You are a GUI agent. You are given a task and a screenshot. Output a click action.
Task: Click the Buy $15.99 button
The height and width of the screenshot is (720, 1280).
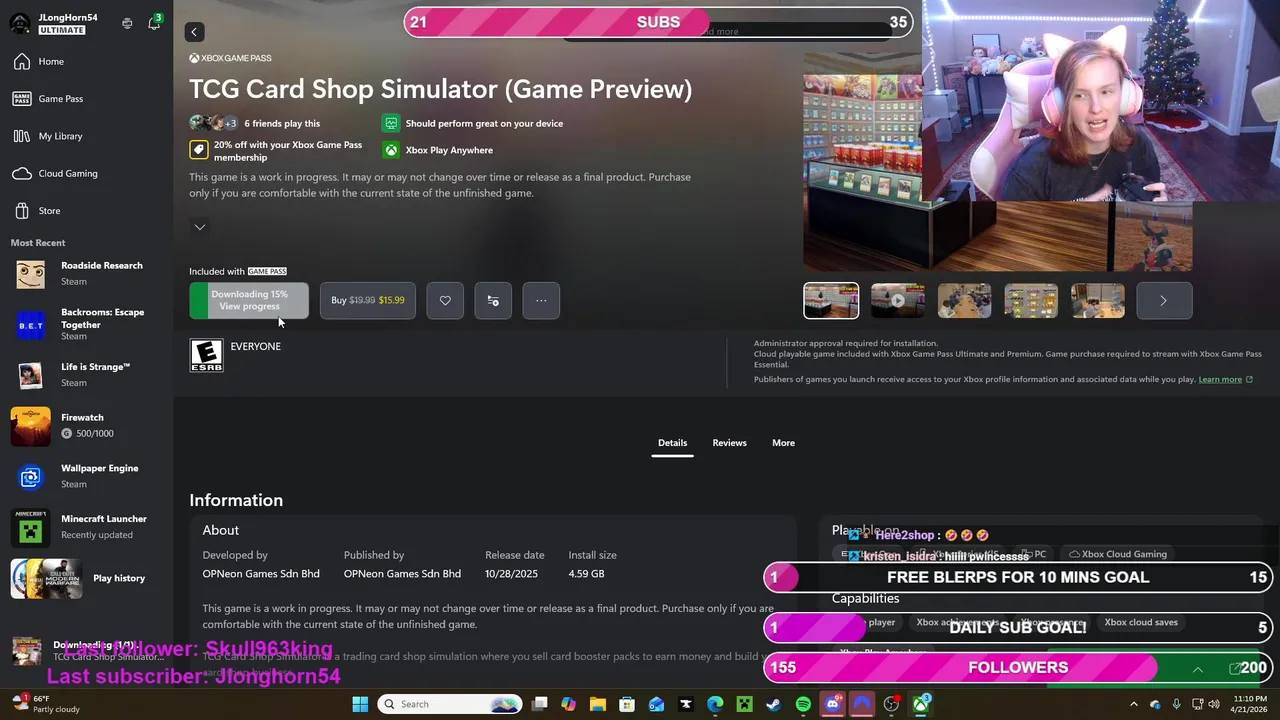coord(368,300)
